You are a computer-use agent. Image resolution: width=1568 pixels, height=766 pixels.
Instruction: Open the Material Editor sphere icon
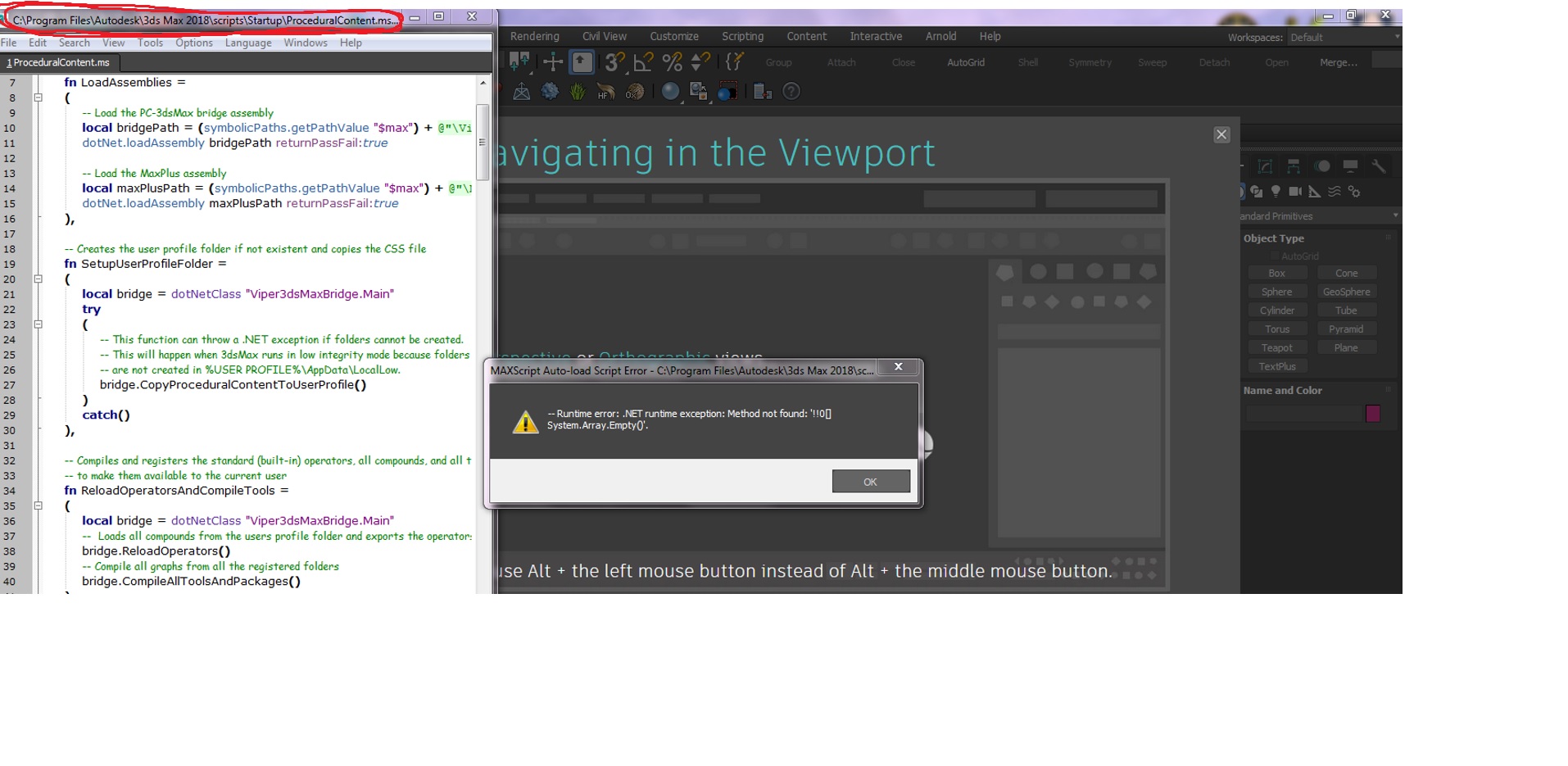click(670, 92)
